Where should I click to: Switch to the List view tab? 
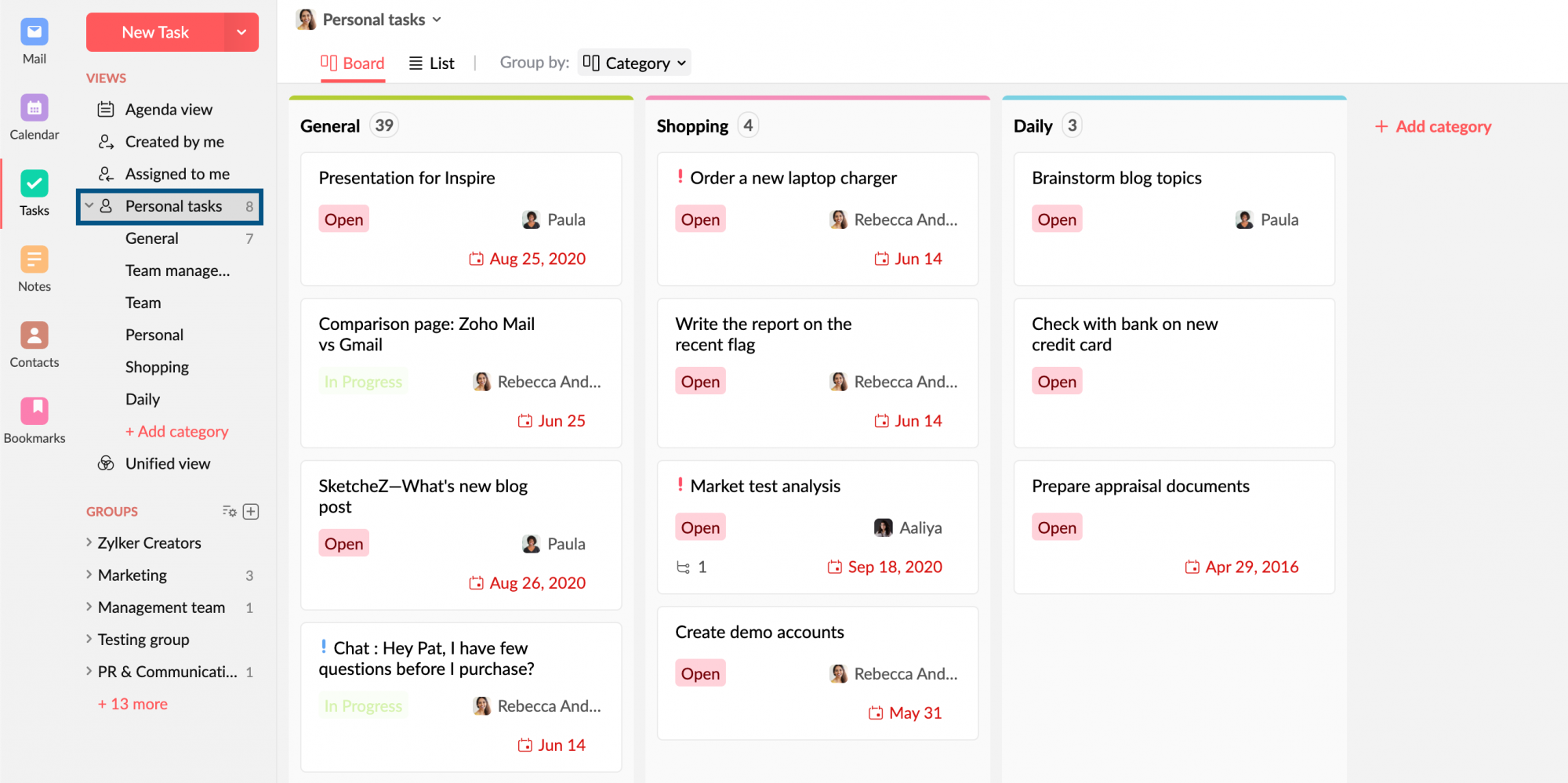pos(431,63)
